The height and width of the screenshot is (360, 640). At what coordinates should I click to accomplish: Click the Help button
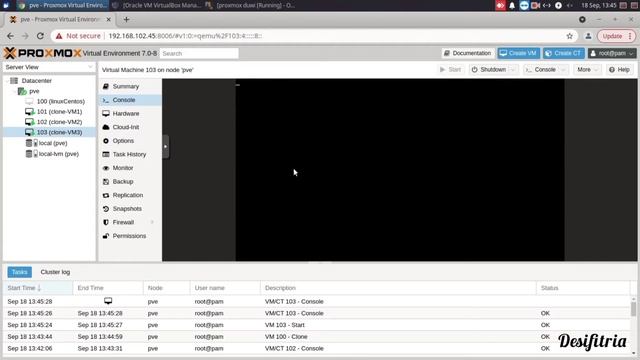619,70
